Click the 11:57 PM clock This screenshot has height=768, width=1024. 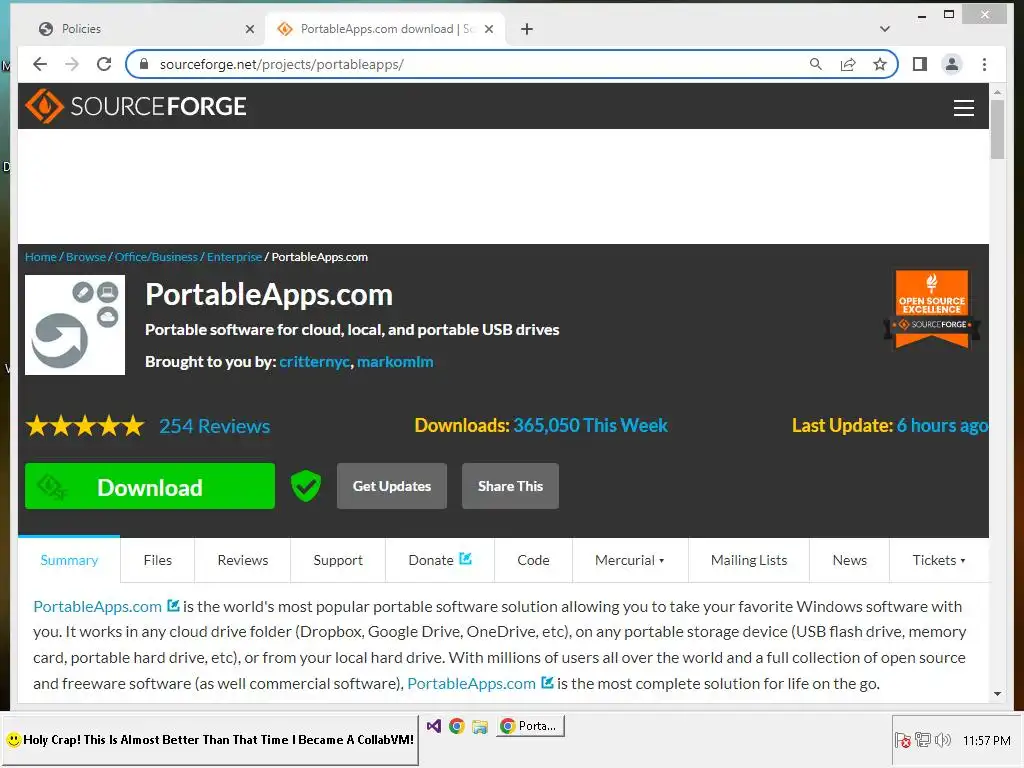(x=986, y=740)
